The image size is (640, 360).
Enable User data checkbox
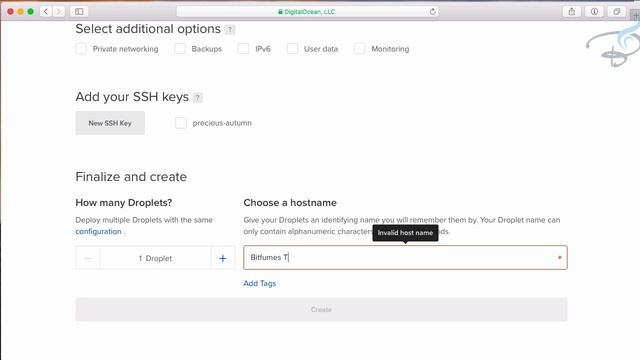coord(292,49)
